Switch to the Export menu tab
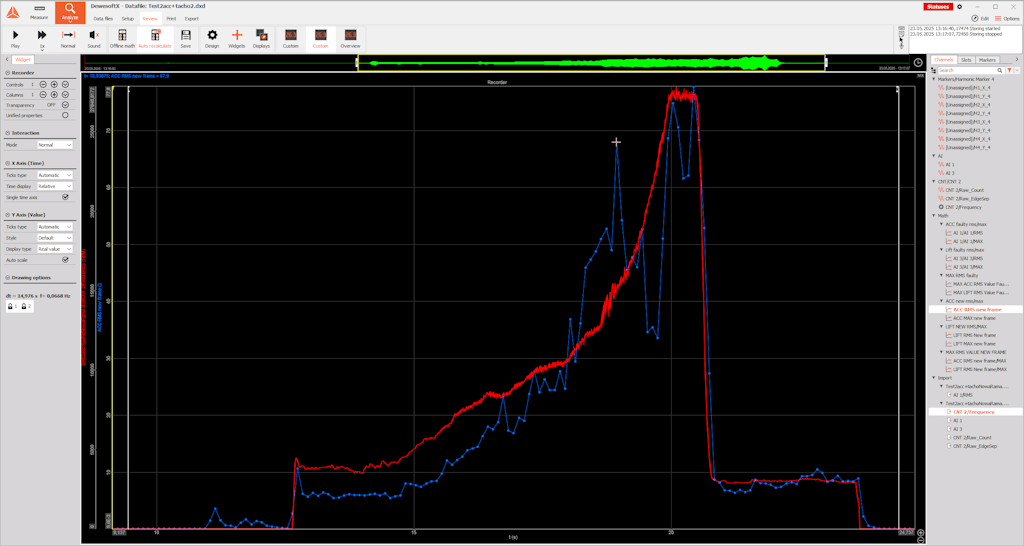 coord(191,18)
